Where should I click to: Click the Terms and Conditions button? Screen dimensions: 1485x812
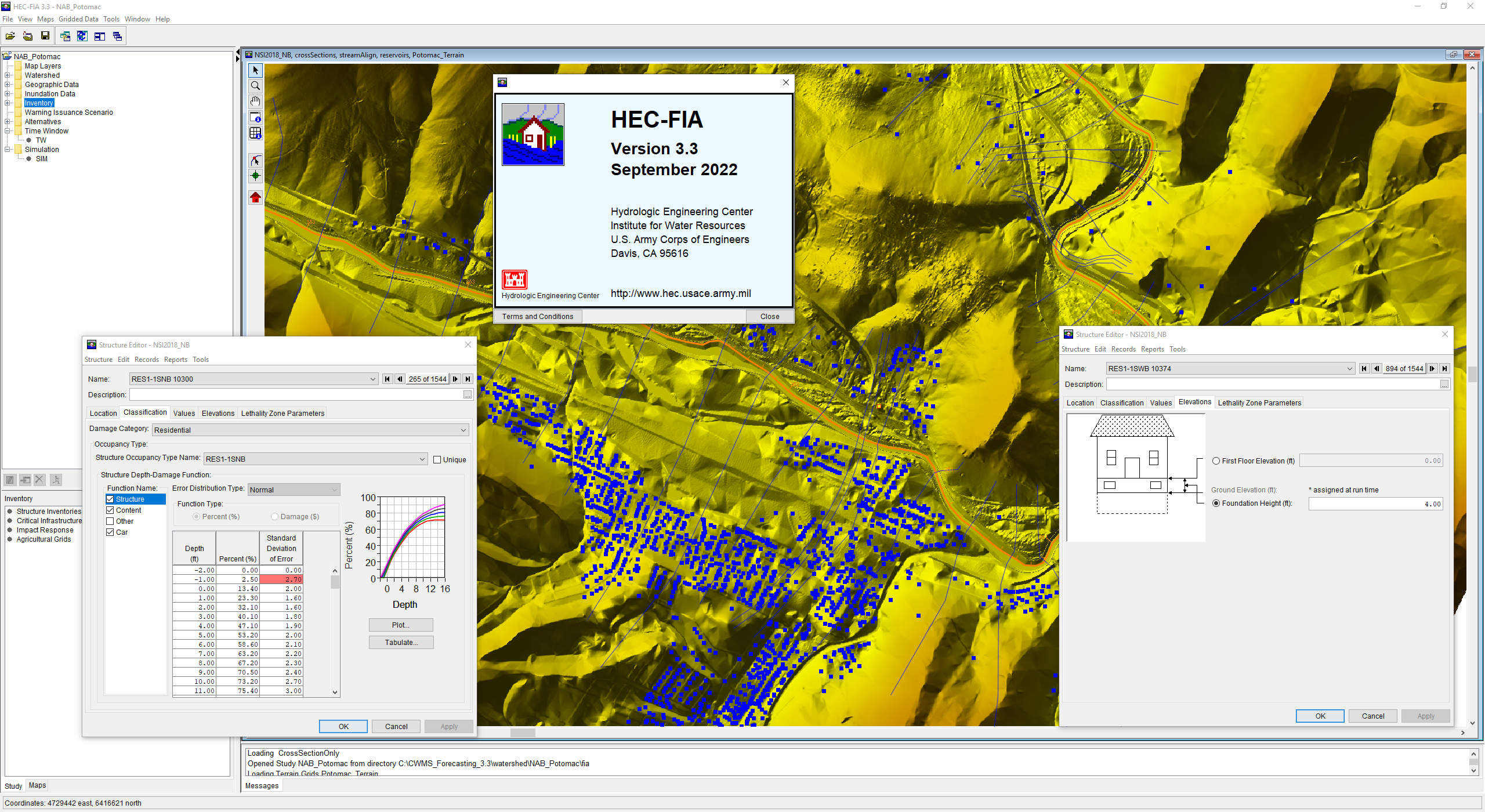click(538, 316)
